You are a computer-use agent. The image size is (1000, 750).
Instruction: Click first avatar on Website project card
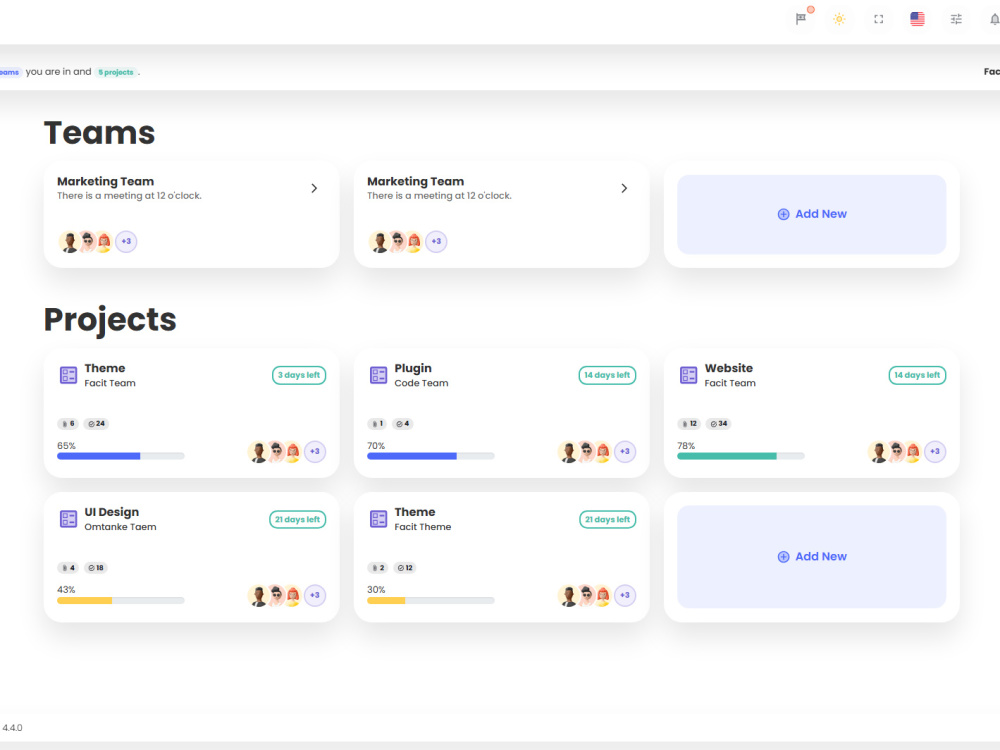tap(879, 451)
